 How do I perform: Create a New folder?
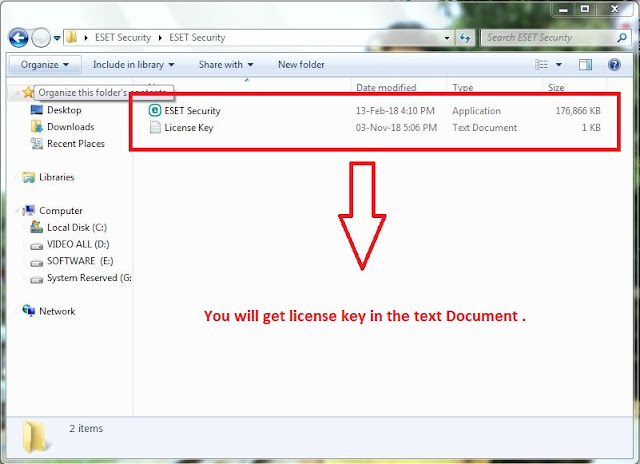[x=301, y=64]
